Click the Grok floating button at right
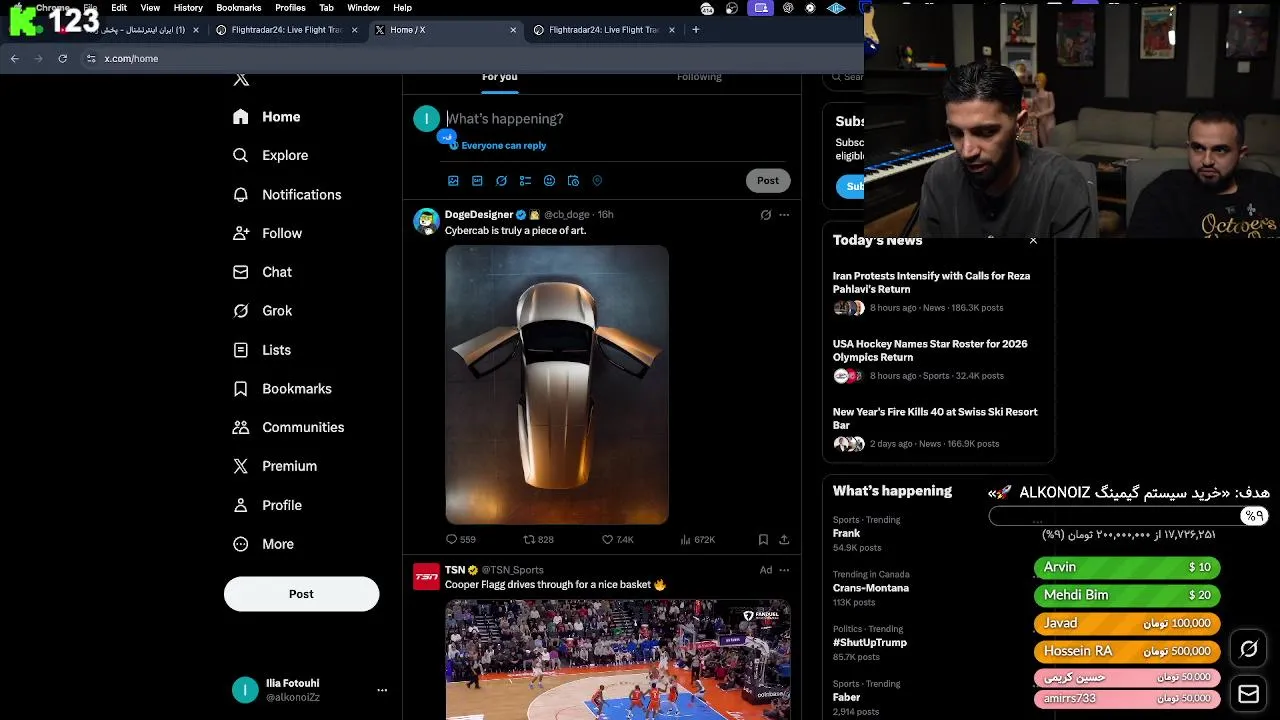 (1249, 650)
